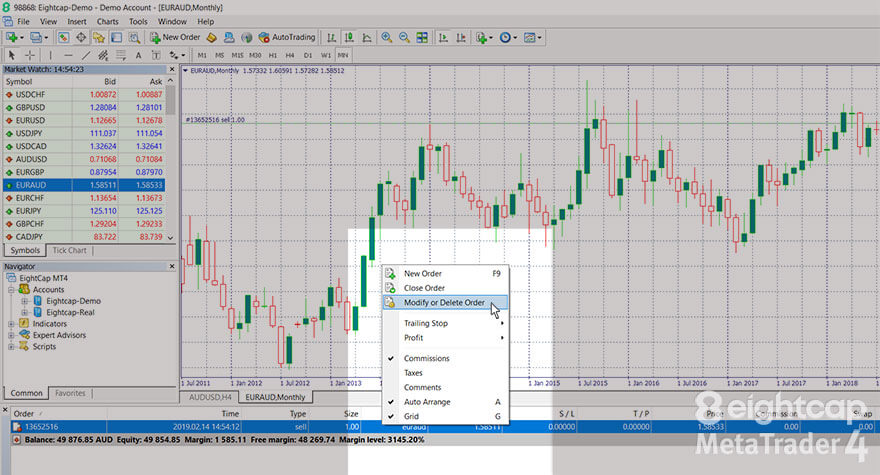Select the equidistant channel tool
Screen dimensions: 880x475
(x=103, y=55)
